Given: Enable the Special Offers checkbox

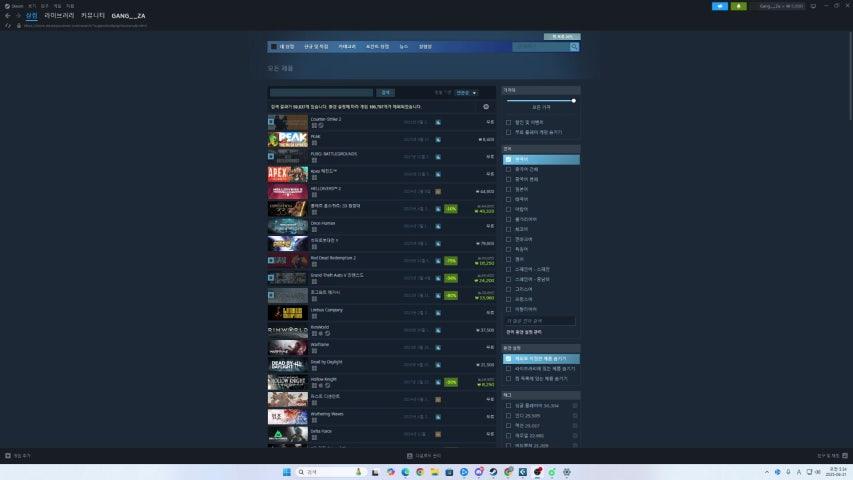Looking at the screenshot, I should pos(509,122).
